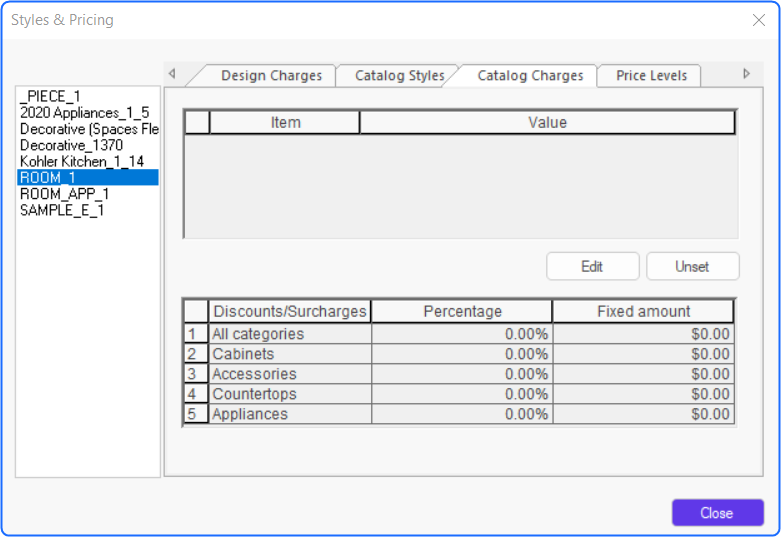Select ROOM_APP_1 catalog entry
This screenshot has height=537, width=781.
point(64,194)
